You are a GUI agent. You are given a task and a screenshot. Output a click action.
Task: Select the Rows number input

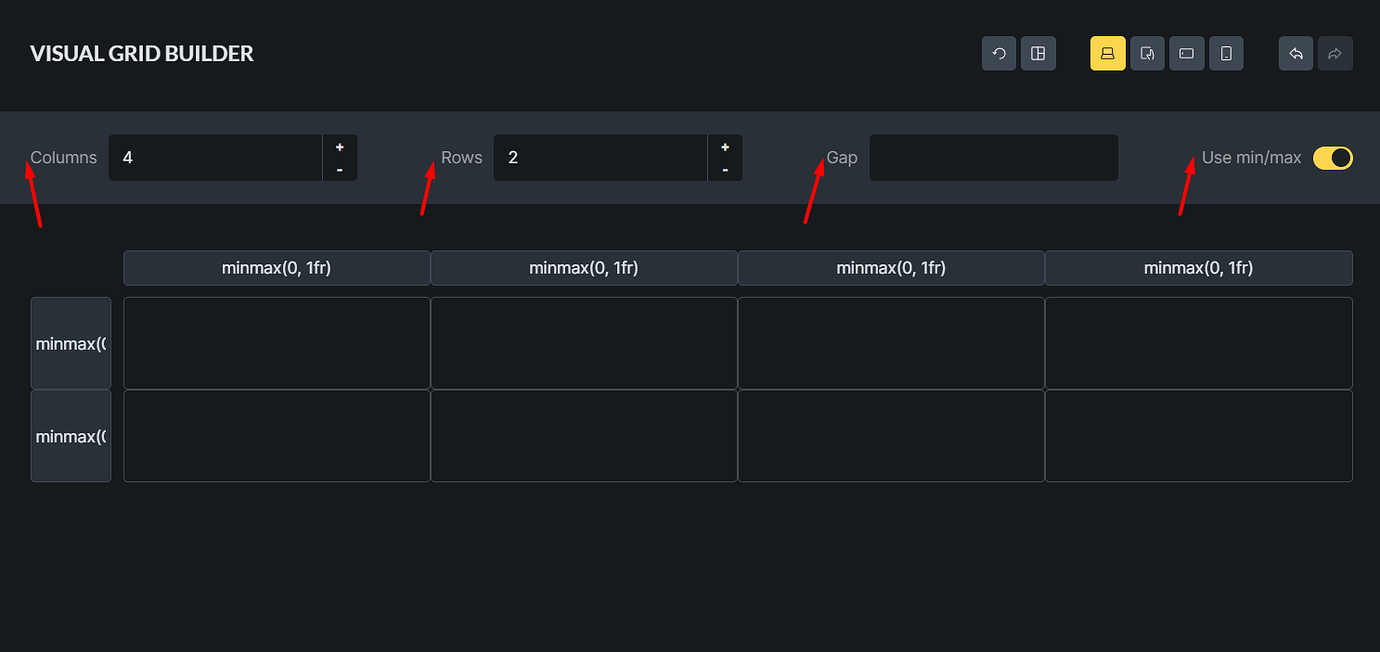pyautogui.click(x=600, y=157)
